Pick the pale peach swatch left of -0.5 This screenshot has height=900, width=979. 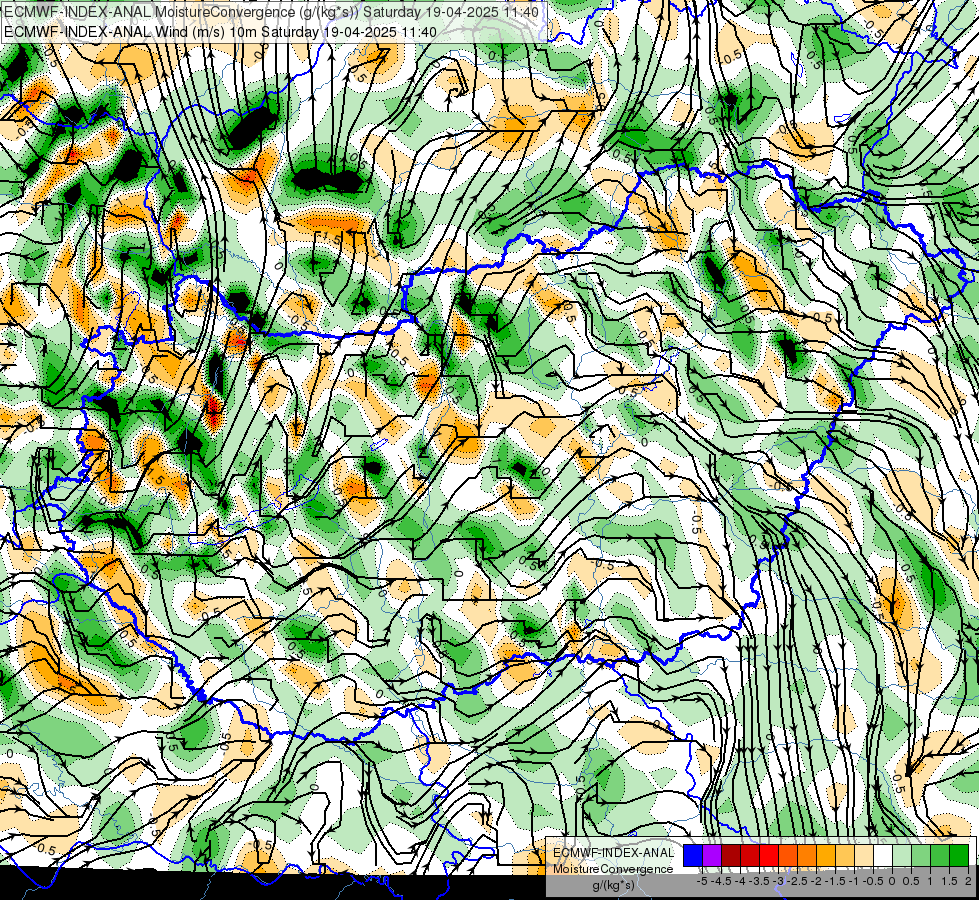point(864,855)
